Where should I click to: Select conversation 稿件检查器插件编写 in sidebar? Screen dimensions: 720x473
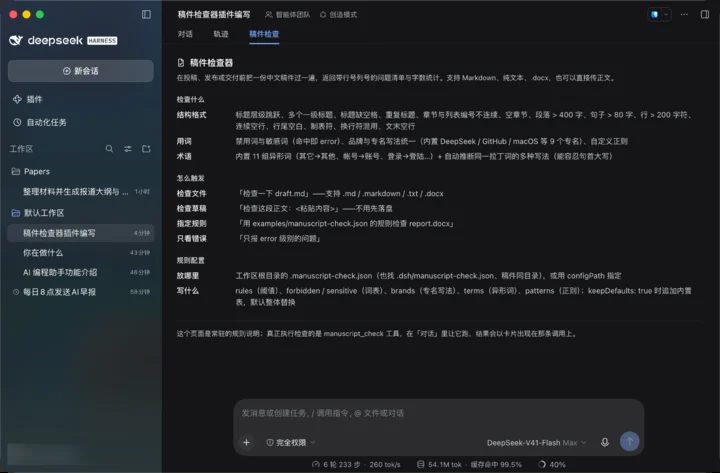pyautogui.click(x=81, y=233)
